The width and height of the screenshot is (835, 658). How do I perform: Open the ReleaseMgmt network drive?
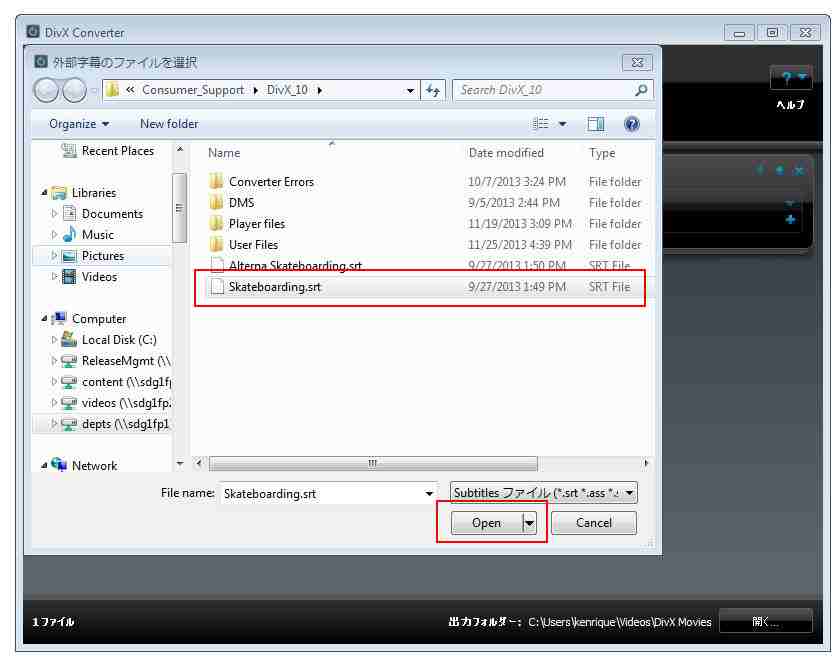(x=116, y=361)
